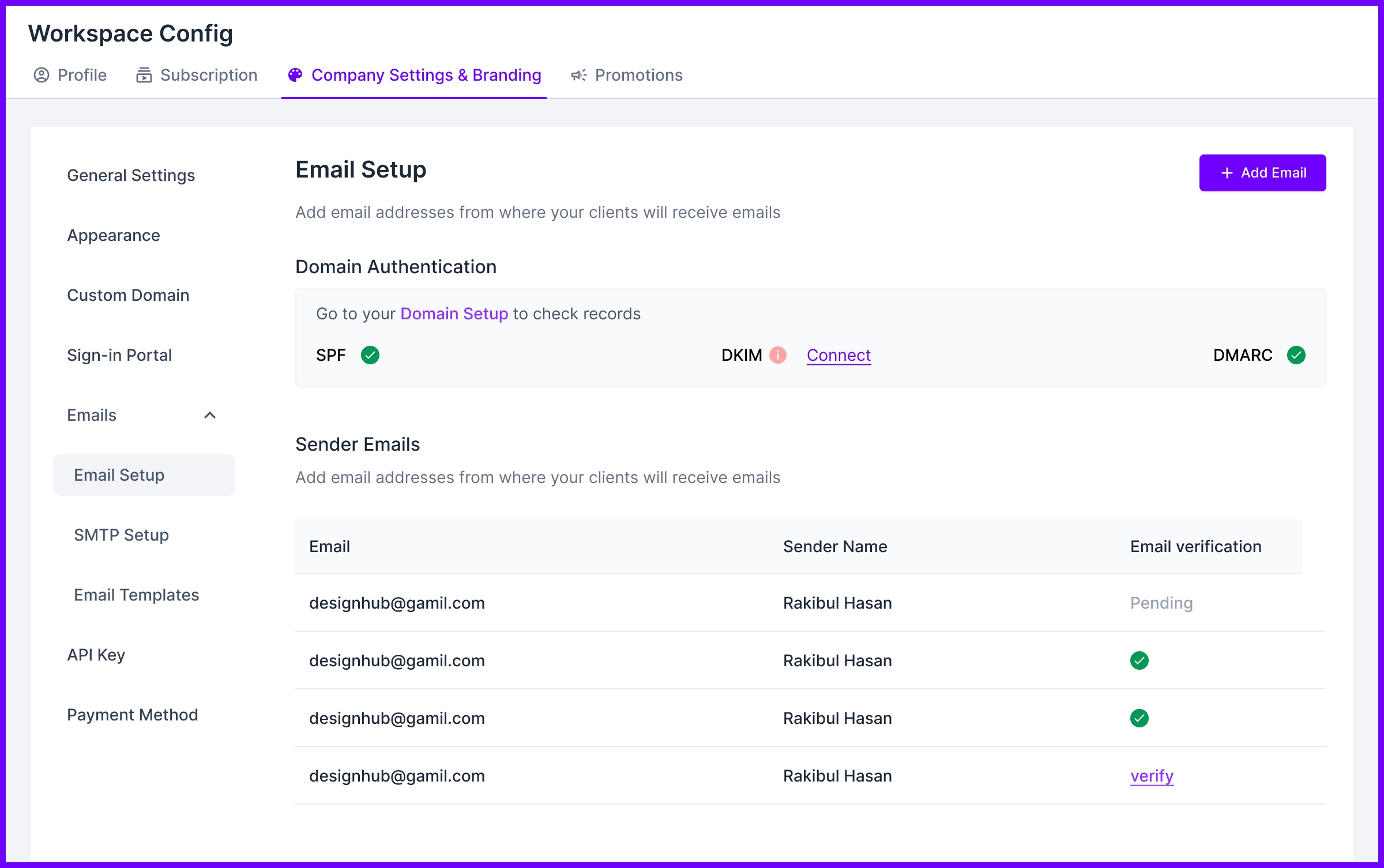Switch to the Promotions tab
The width and height of the screenshot is (1384, 868).
[638, 75]
